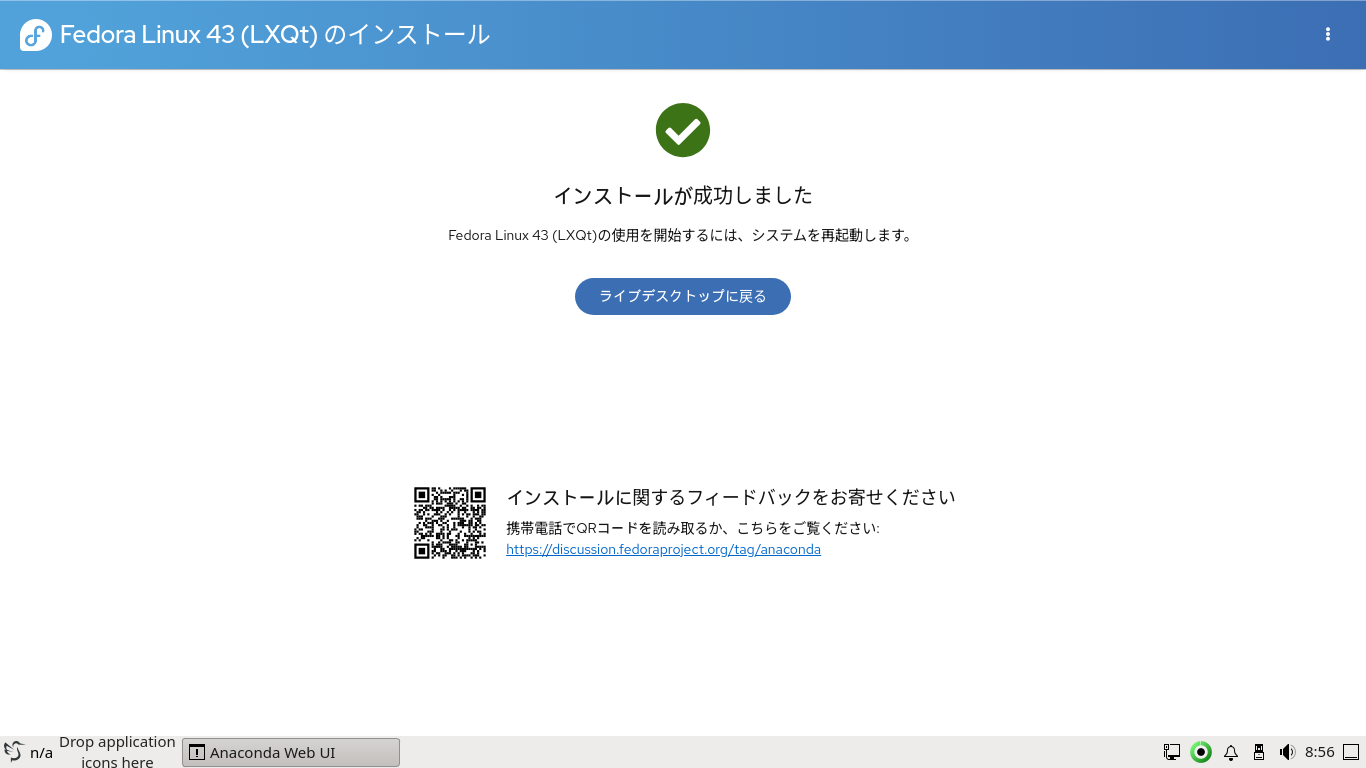Click the heading インストールが成功しました
This screenshot has height=768, width=1366.
coord(683,195)
